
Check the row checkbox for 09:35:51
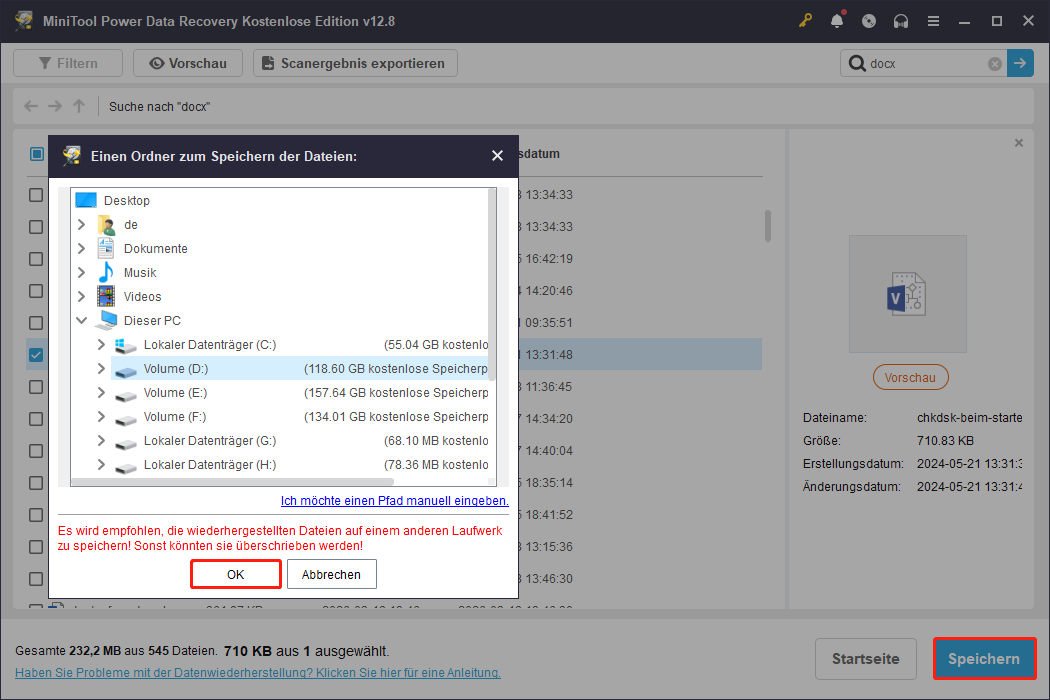tap(36, 323)
